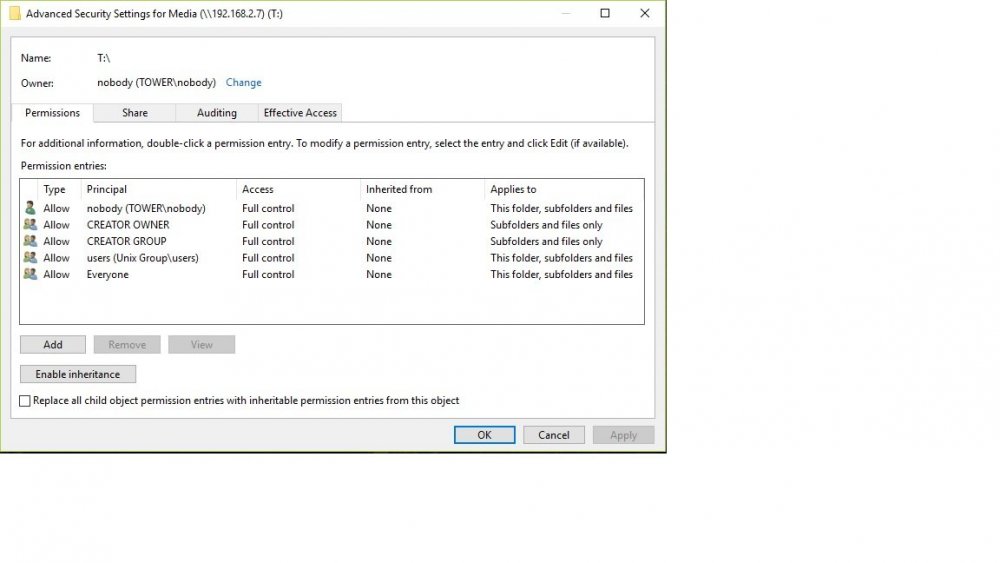
Task: Click the Remove button
Action: point(127,345)
